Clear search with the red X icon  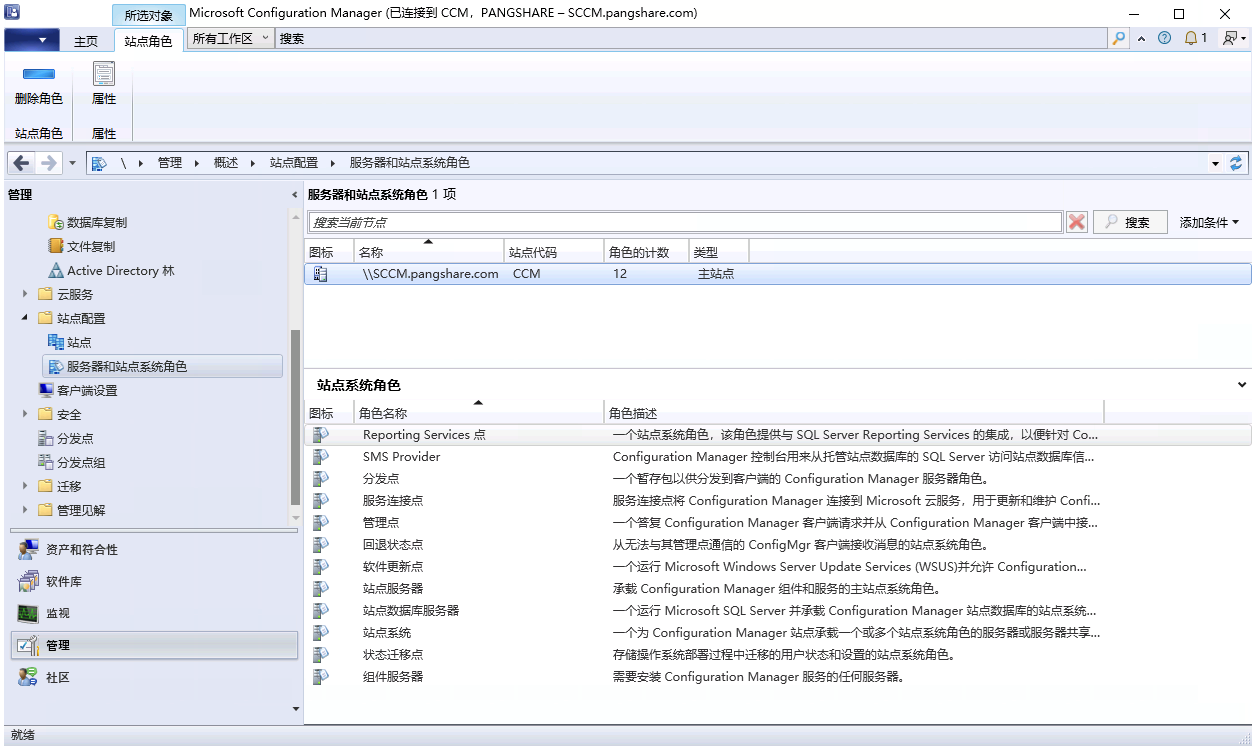[x=1077, y=222]
